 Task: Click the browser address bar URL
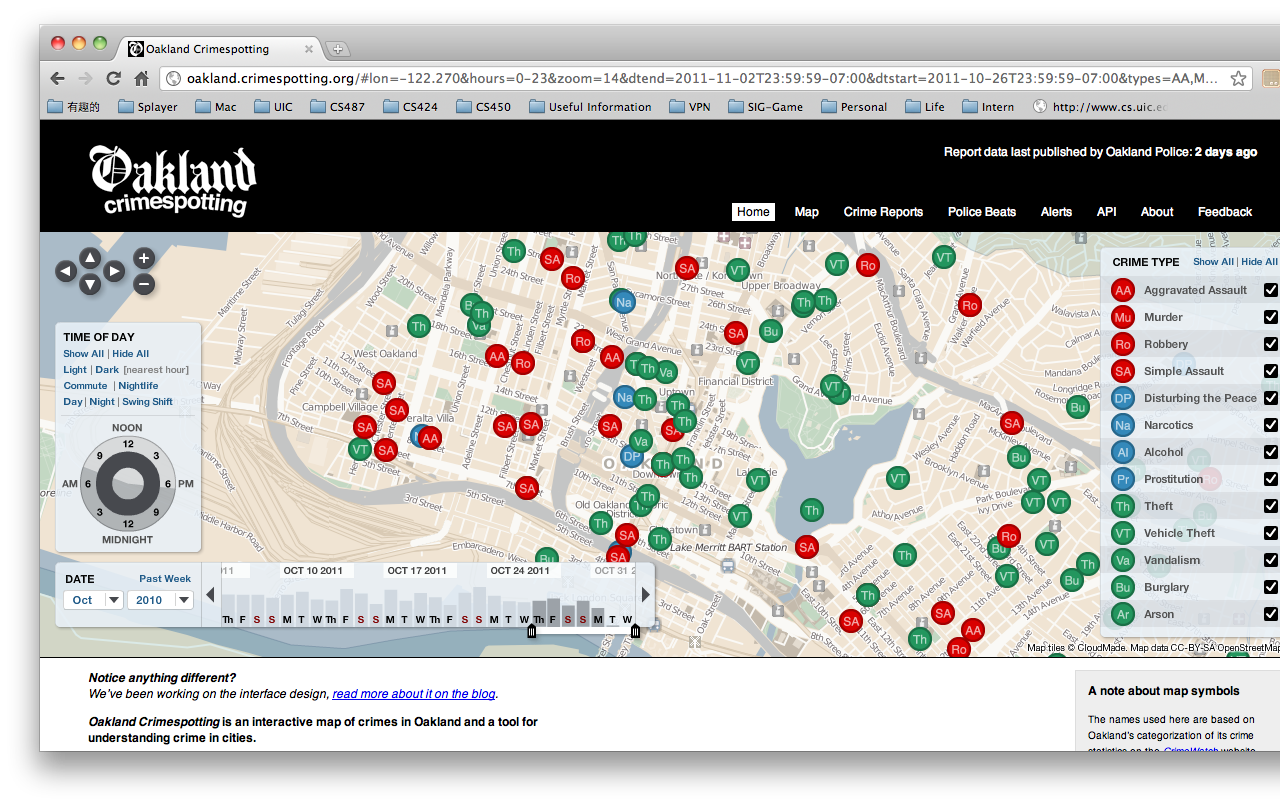point(702,78)
